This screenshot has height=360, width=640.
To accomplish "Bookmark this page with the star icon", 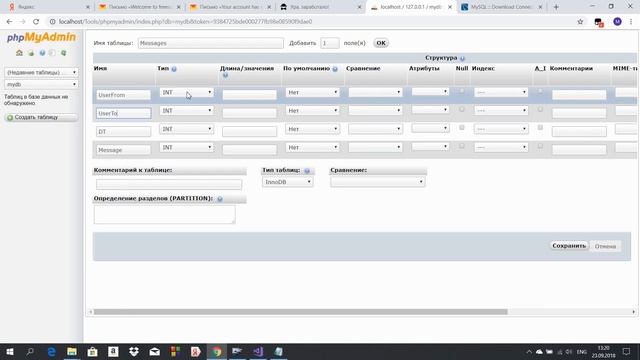I will coord(580,22).
